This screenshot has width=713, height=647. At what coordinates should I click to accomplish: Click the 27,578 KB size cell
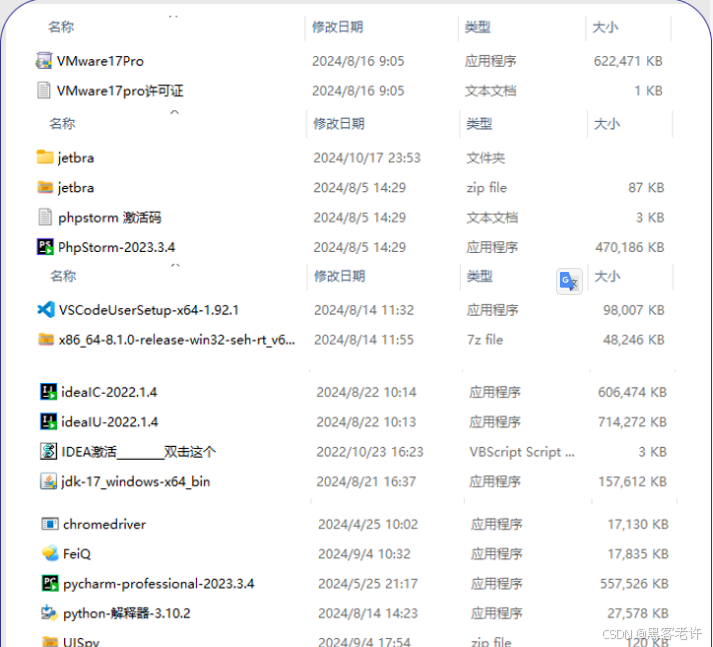click(638, 613)
